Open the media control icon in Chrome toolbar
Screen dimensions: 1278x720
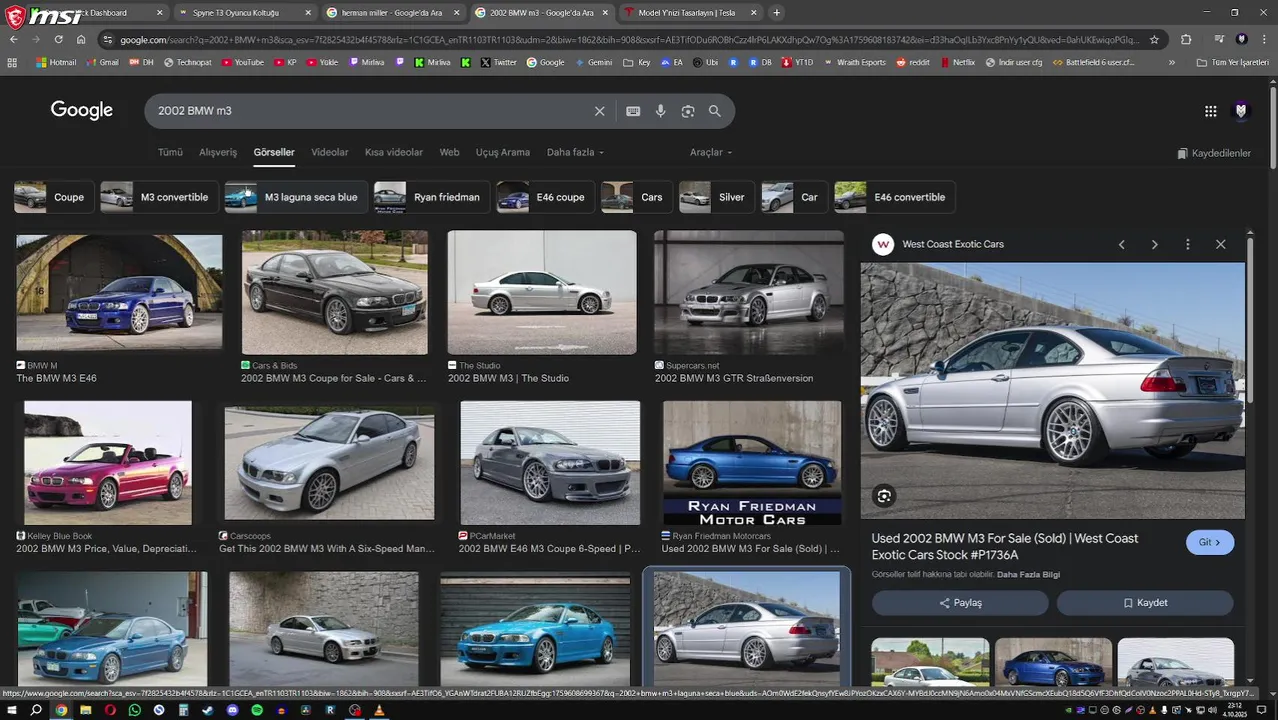click(x=1219, y=39)
